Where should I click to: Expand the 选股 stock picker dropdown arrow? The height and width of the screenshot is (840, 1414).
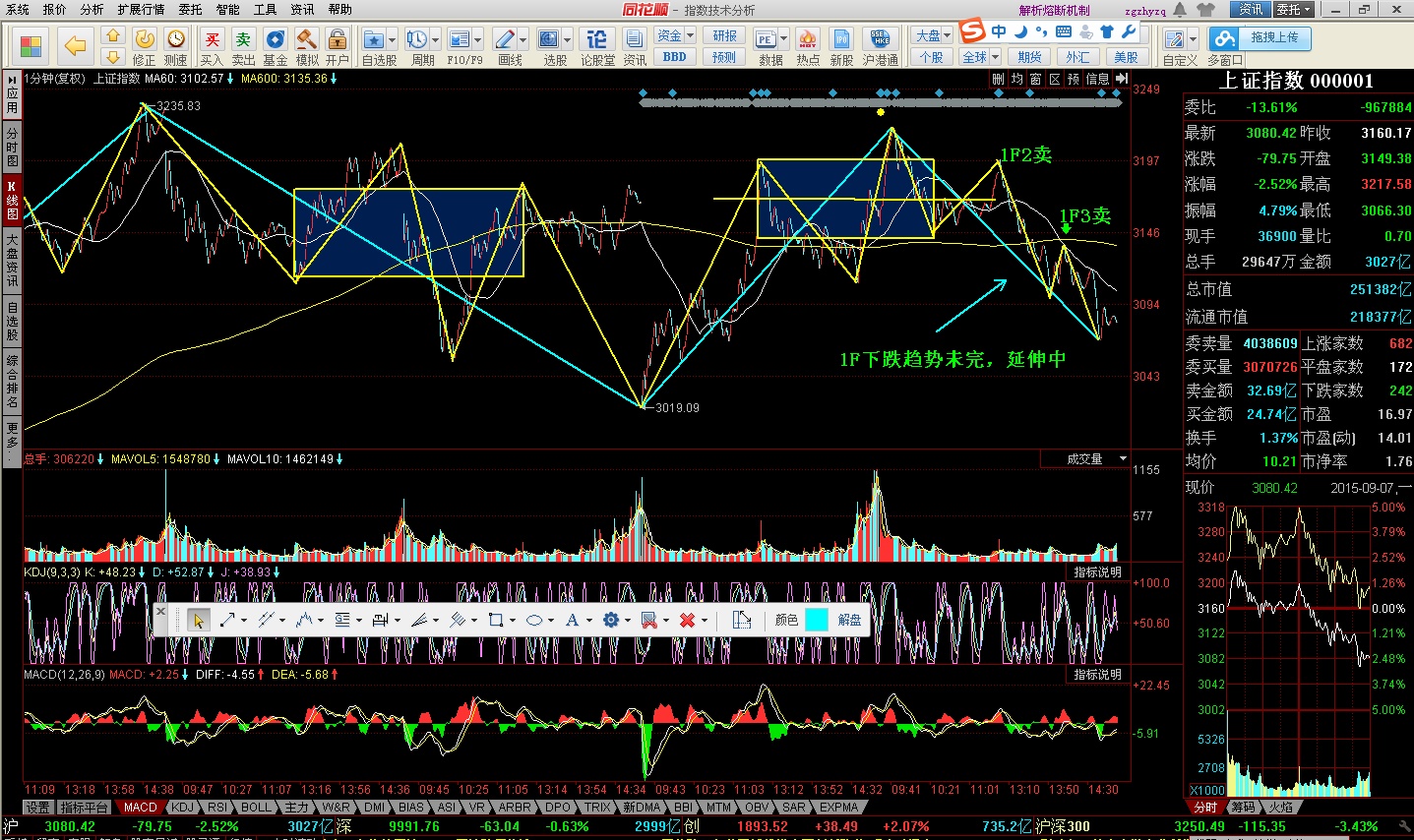[567, 39]
